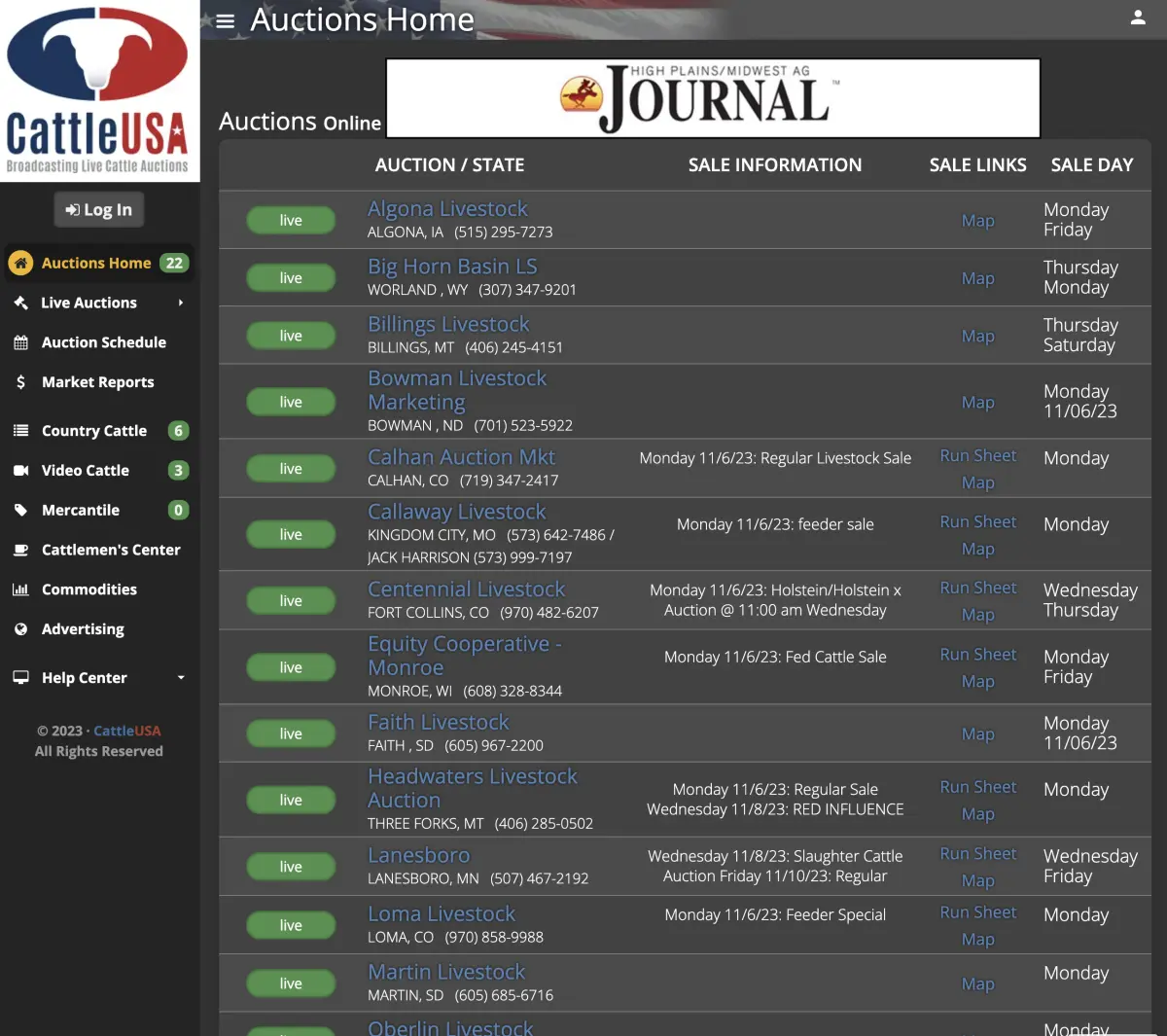The width and height of the screenshot is (1167, 1036).
Task: Expand the Help Center dropdown arrow
Action: [x=181, y=678]
